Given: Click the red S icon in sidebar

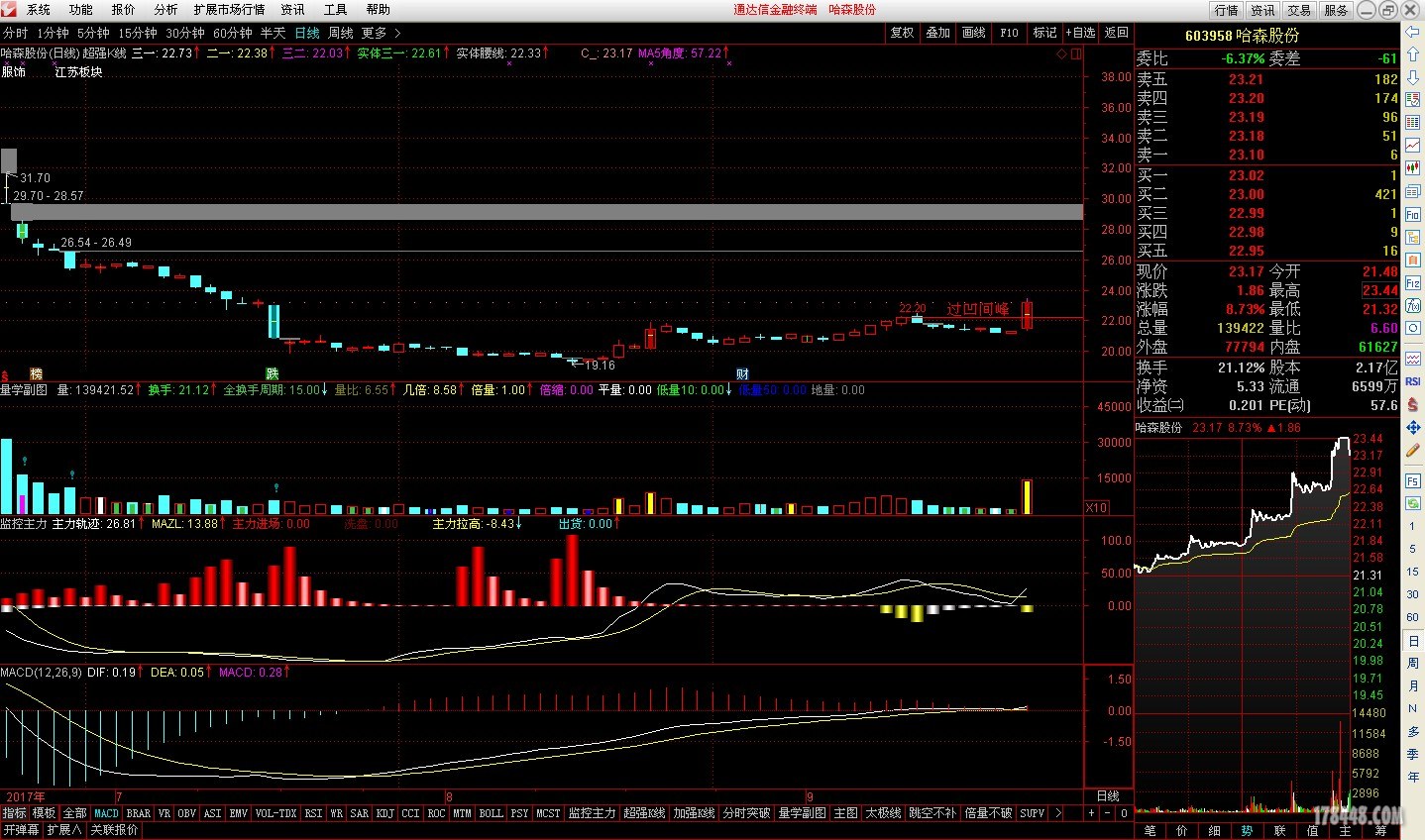Looking at the screenshot, I should pyautogui.click(x=1413, y=404).
